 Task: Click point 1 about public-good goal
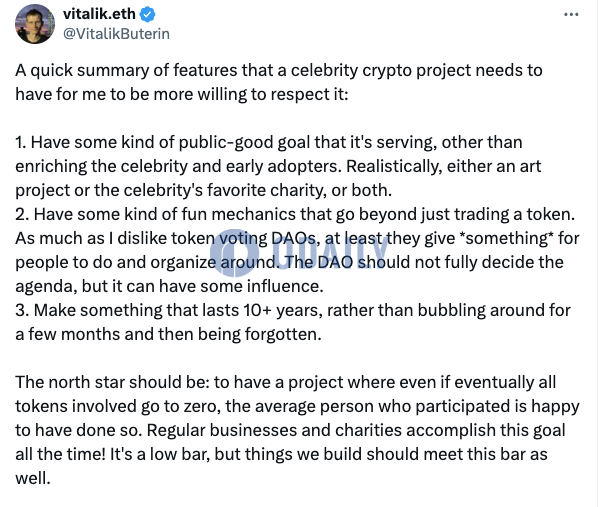tap(278, 166)
